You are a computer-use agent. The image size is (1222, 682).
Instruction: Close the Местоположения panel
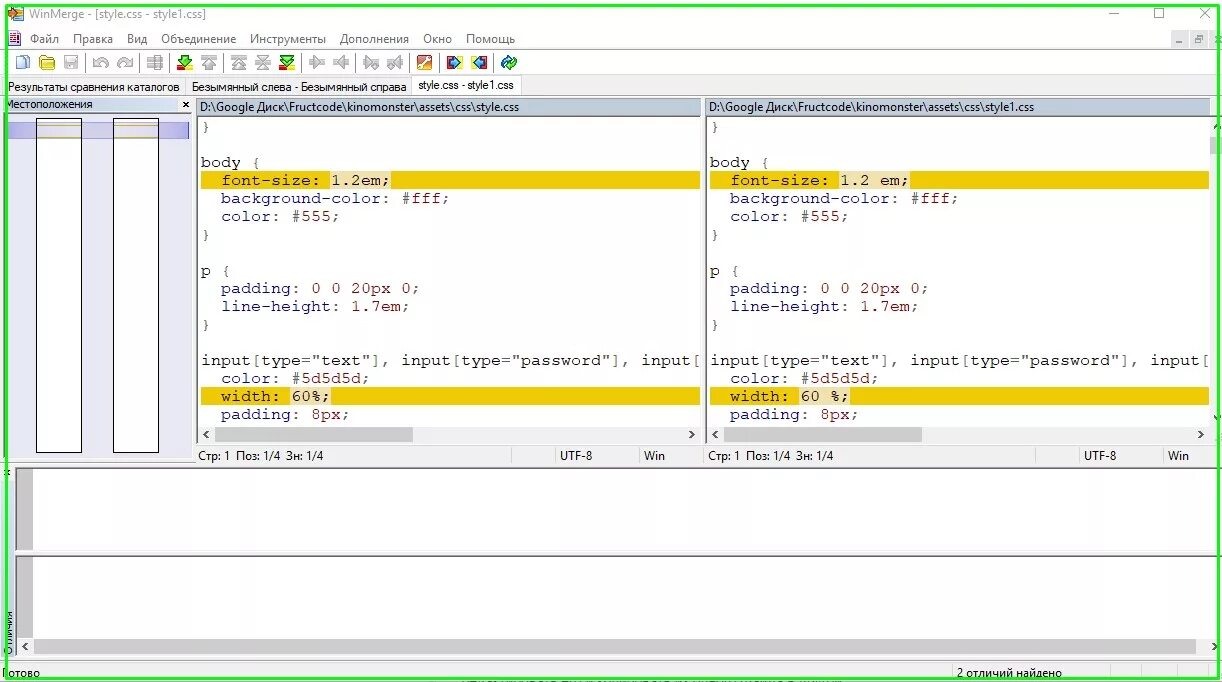pos(185,104)
